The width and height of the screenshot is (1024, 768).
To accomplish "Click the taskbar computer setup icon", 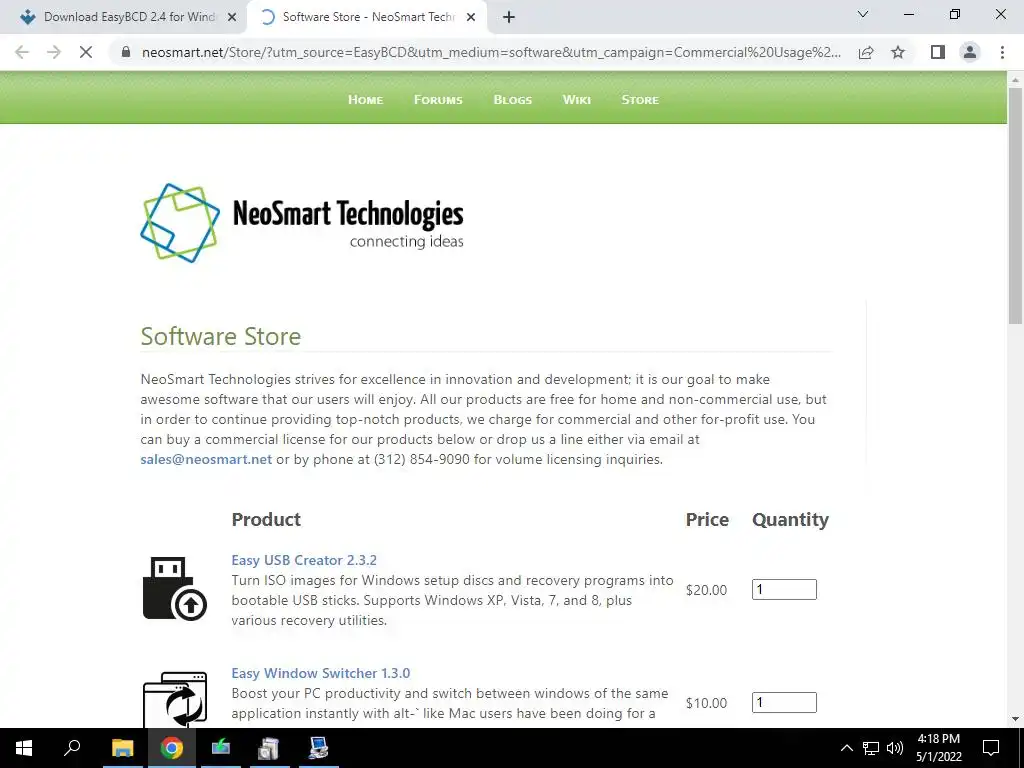I will tap(319, 748).
